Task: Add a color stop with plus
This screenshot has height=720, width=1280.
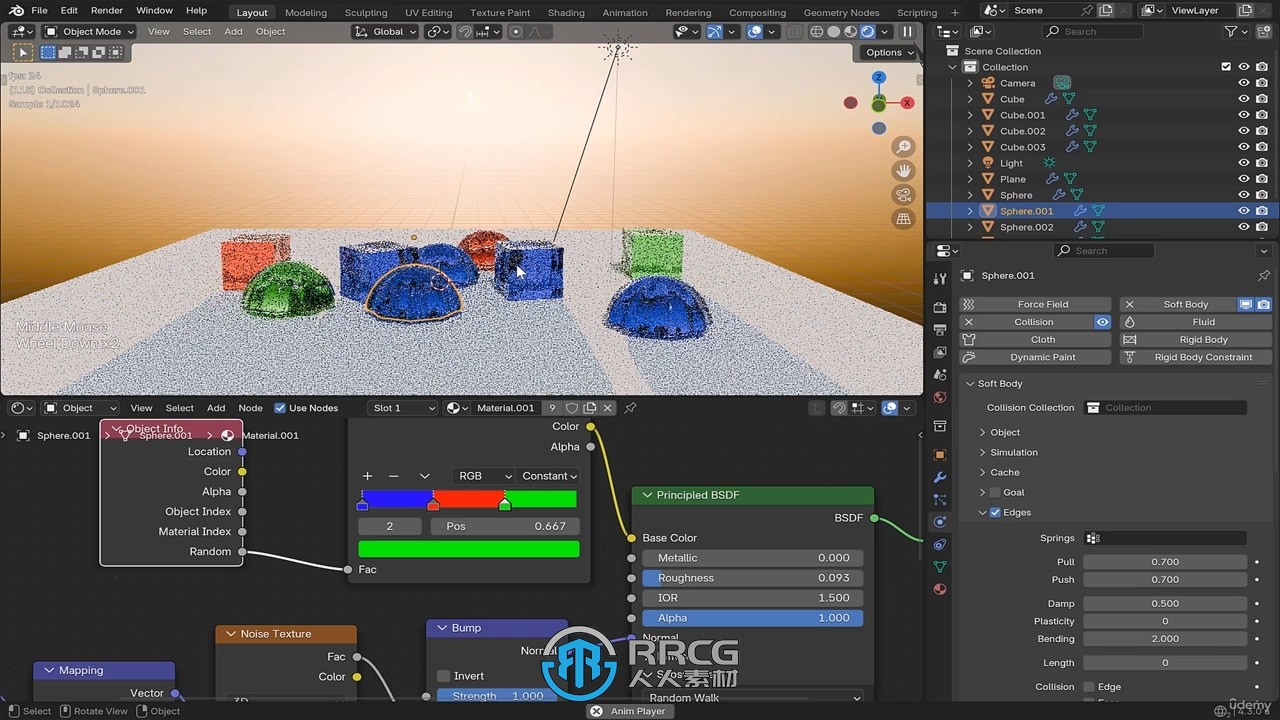Action: coord(367,476)
